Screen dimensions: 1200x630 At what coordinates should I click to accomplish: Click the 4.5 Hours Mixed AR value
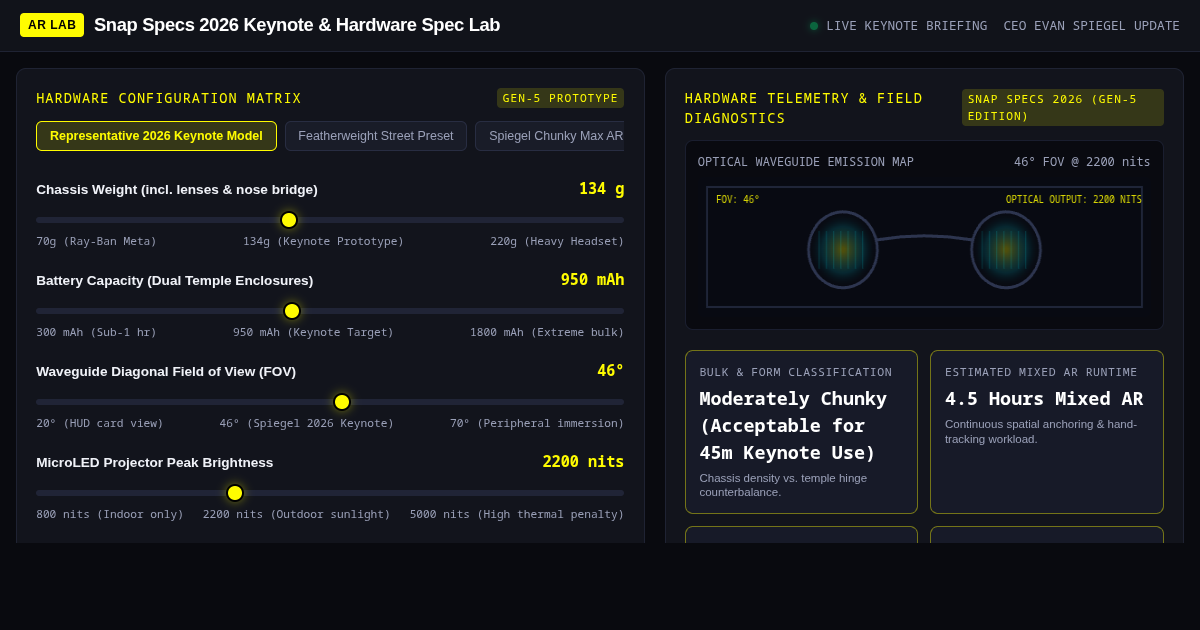[1044, 398]
